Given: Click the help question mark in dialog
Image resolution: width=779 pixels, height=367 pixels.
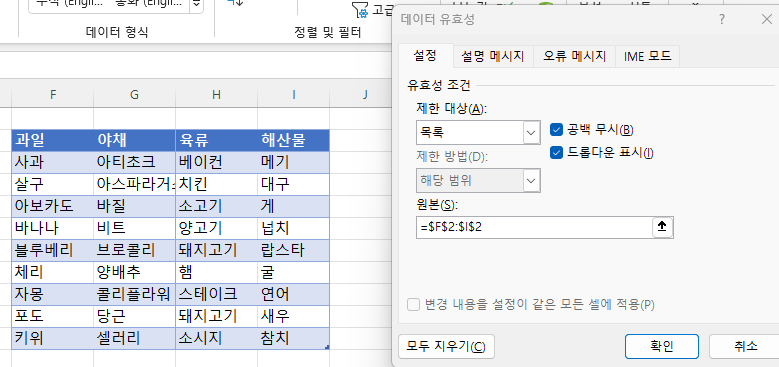Looking at the screenshot, I should [x=721, y=20].
